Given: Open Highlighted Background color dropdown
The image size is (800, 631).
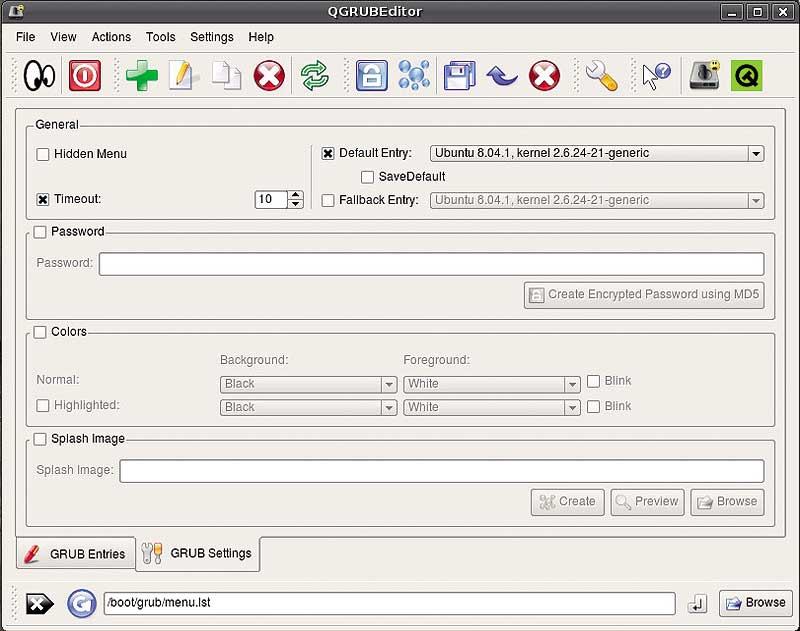Looking at the screenshot, I should point(309,408).
